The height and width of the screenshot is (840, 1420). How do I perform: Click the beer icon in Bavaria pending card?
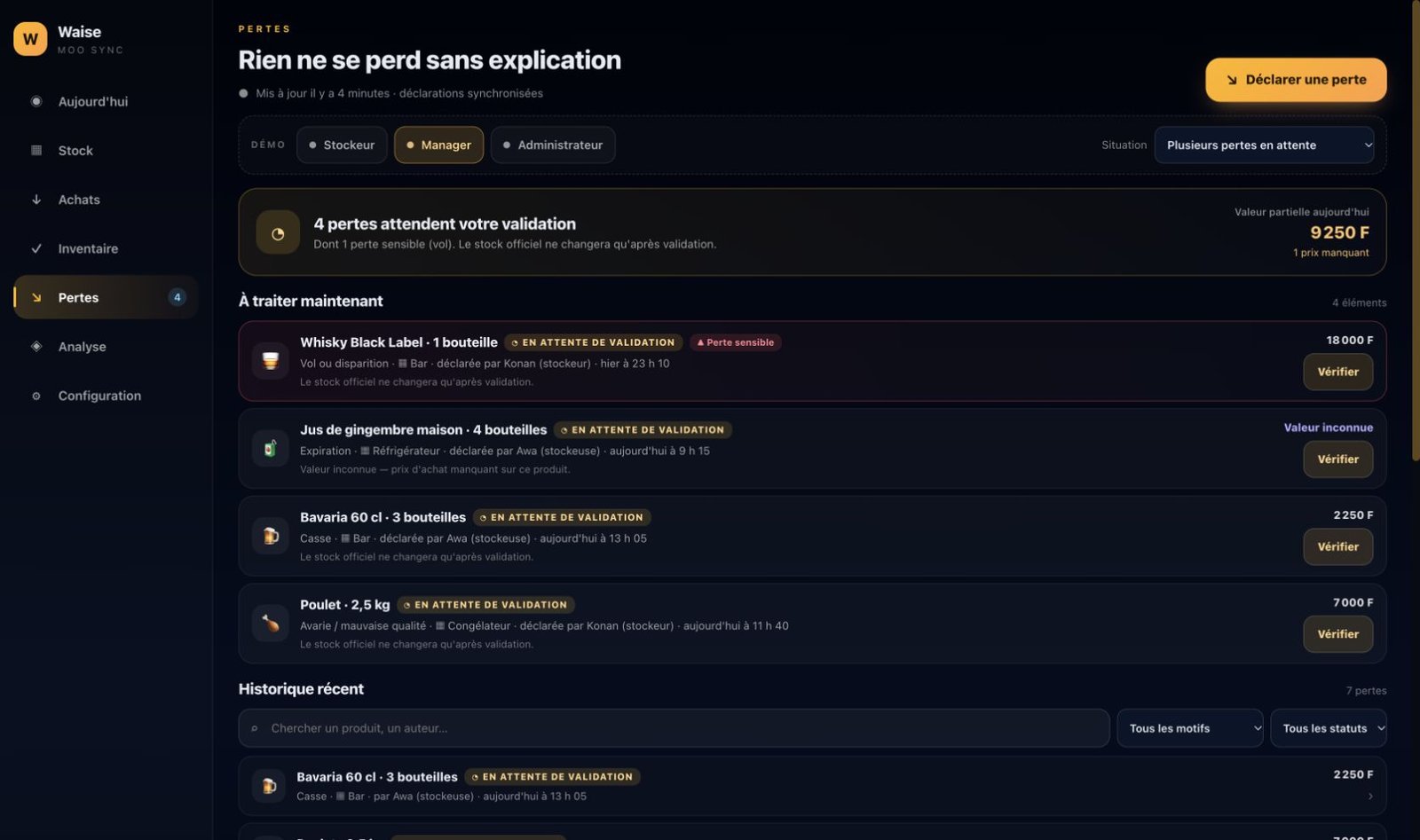pos(271,536)
